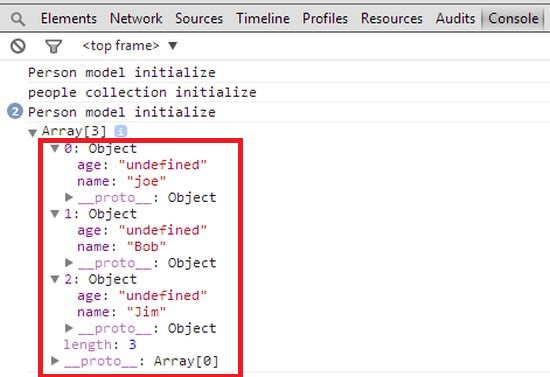Clear the console log icon
The height and width of the screenshot is (377, 550).
tap(18, 46)
